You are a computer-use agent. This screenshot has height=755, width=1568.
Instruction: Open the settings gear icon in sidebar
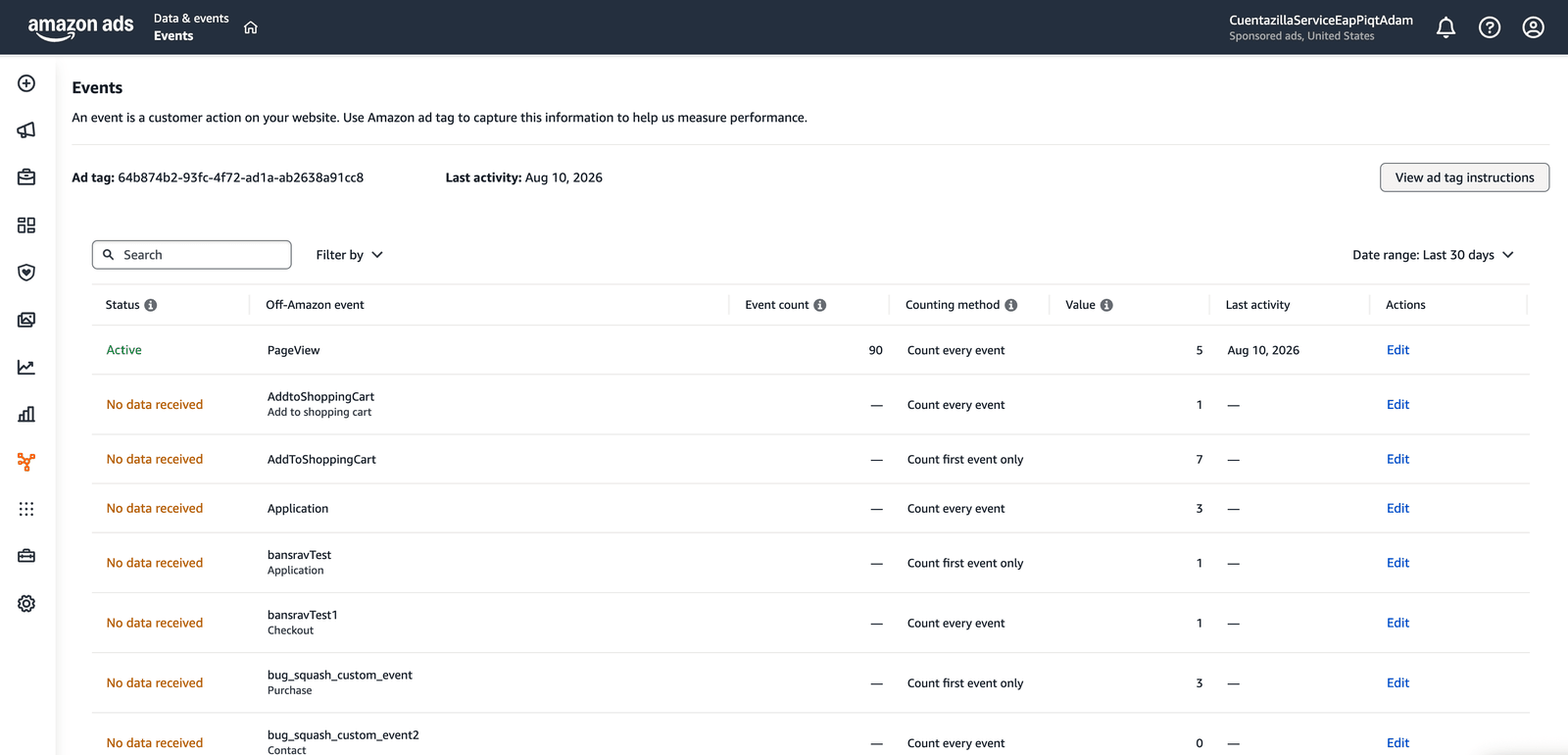[x=26, y=604]
